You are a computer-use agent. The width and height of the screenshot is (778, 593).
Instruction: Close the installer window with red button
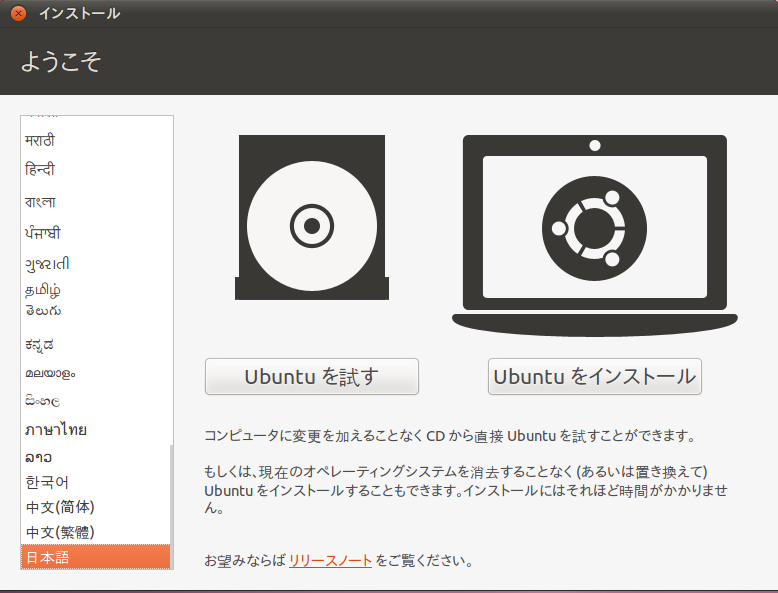point(18,13)
